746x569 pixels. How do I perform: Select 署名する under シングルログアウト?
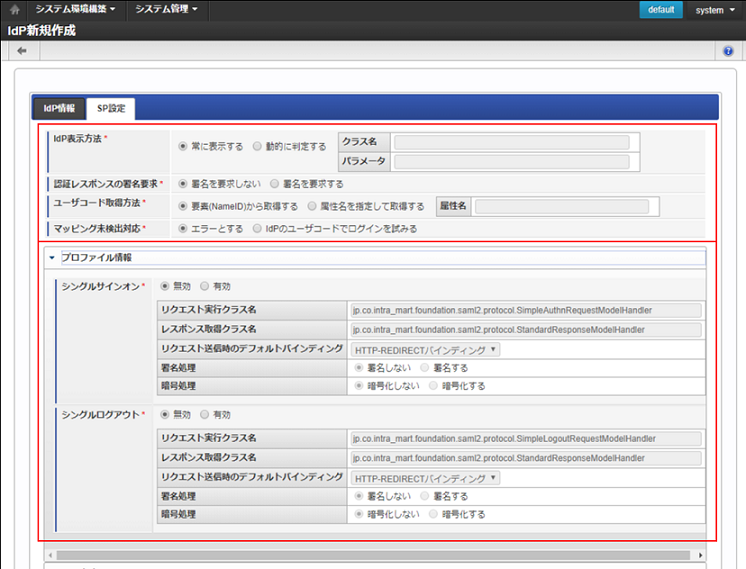(x=424, y=496)
